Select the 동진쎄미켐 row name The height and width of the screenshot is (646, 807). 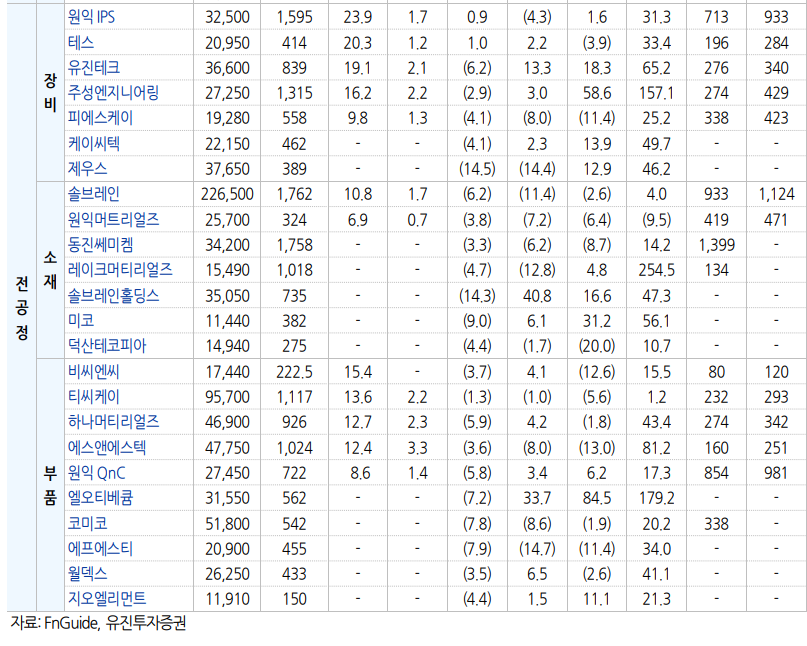tap(100, 245)
